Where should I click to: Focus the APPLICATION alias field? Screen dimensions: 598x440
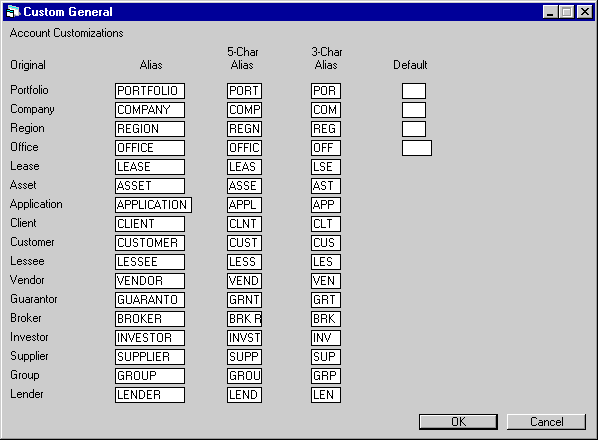[x=153, y=205]
